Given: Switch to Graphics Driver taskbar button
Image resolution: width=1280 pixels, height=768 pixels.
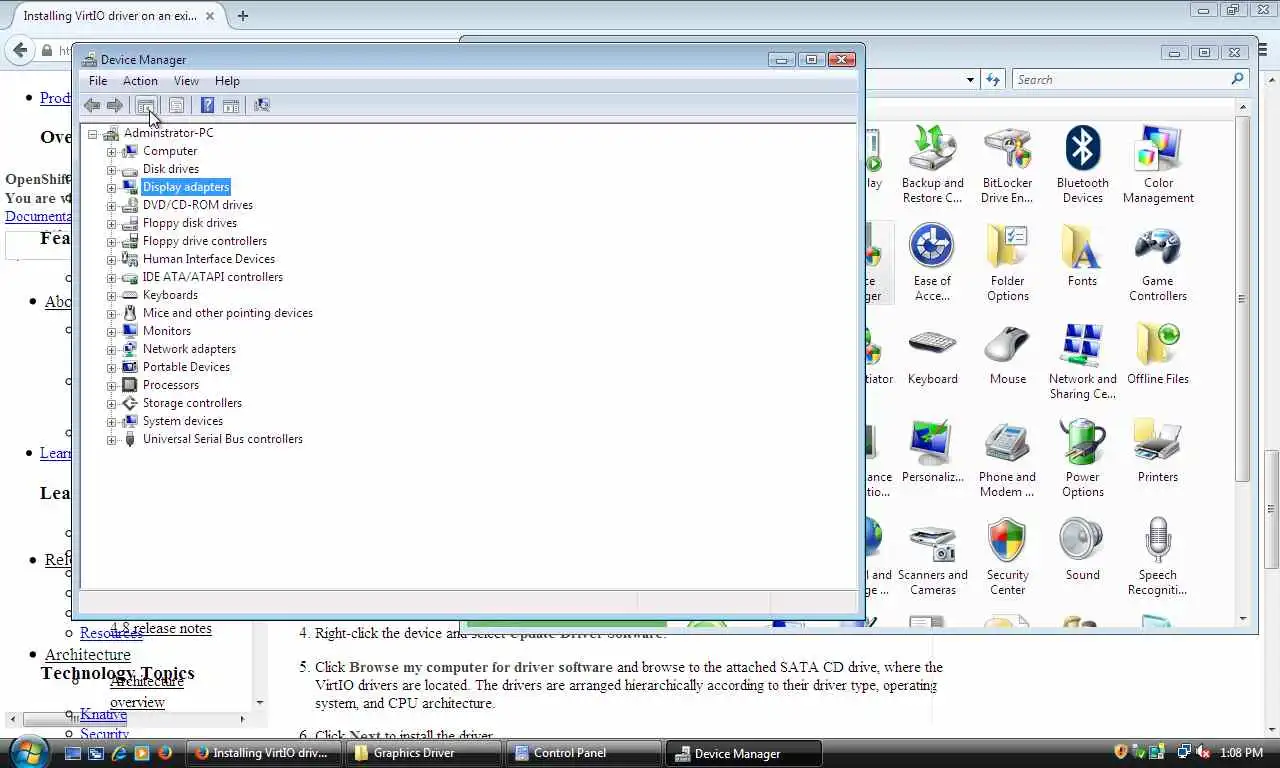Looking at the screenshot, I should (423, 753).
